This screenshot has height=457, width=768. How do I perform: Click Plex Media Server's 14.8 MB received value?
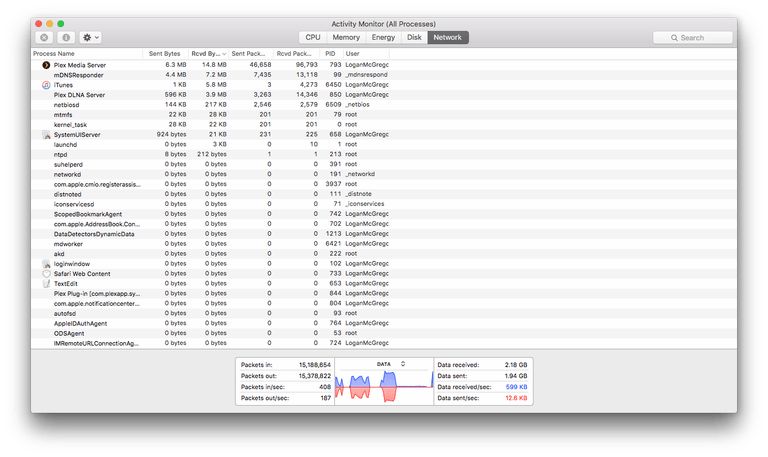(215, 65)
